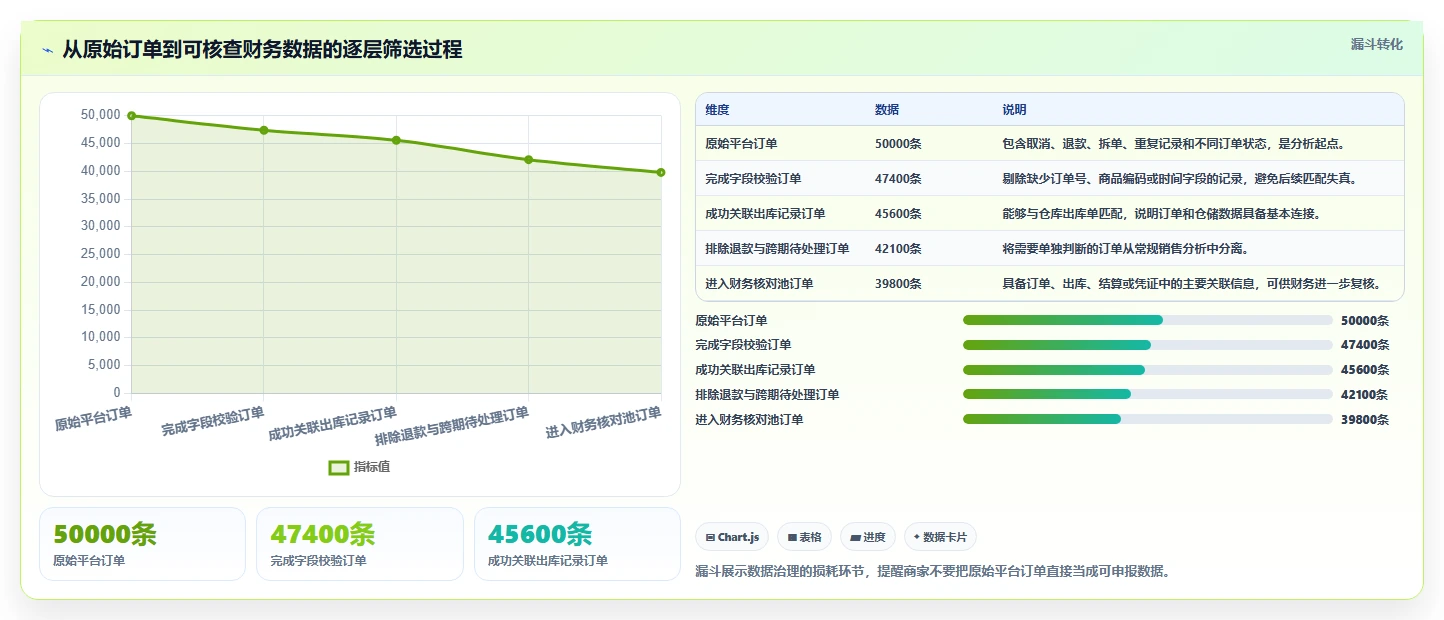This screenshot has height=620, width=1444.
Task: Click the chart point above 成功关联出库记录订单
Action: point(396,140)
